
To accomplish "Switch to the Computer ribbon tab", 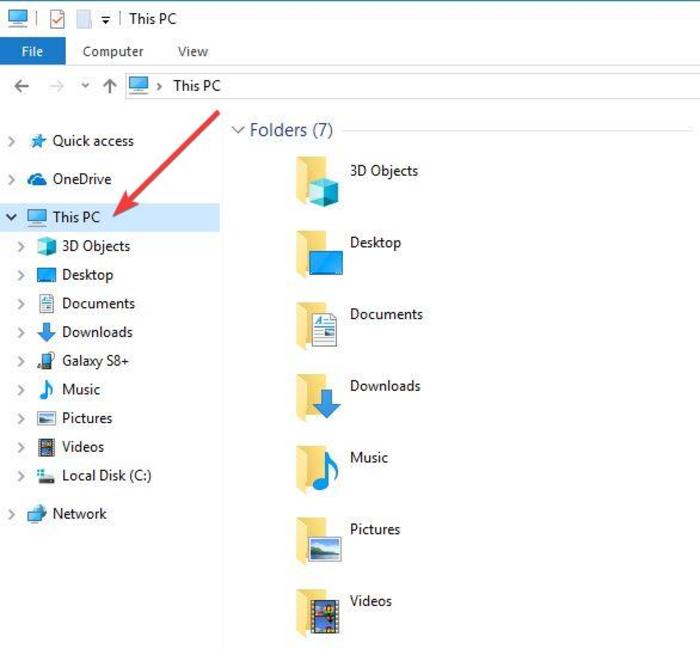I will coord(113,51).
